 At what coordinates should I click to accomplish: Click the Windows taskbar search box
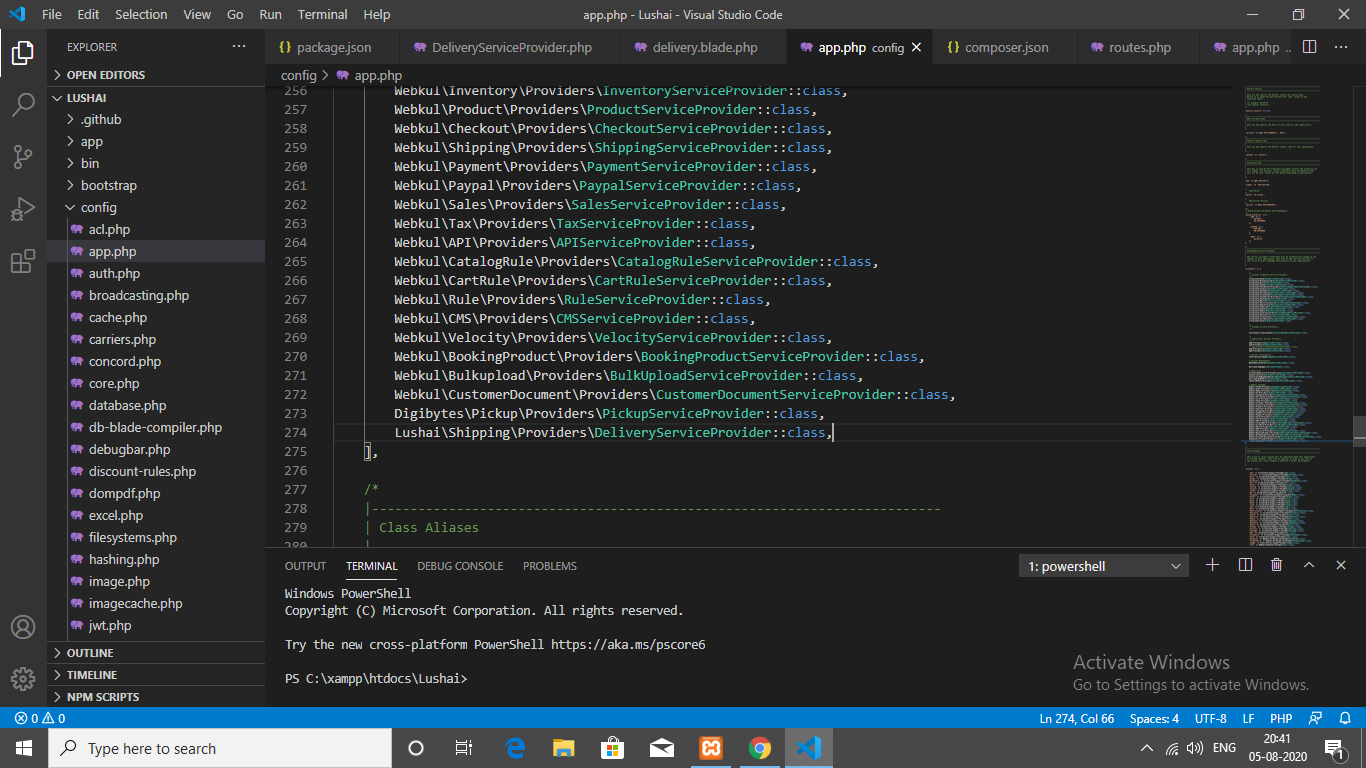tap(220, 748)
